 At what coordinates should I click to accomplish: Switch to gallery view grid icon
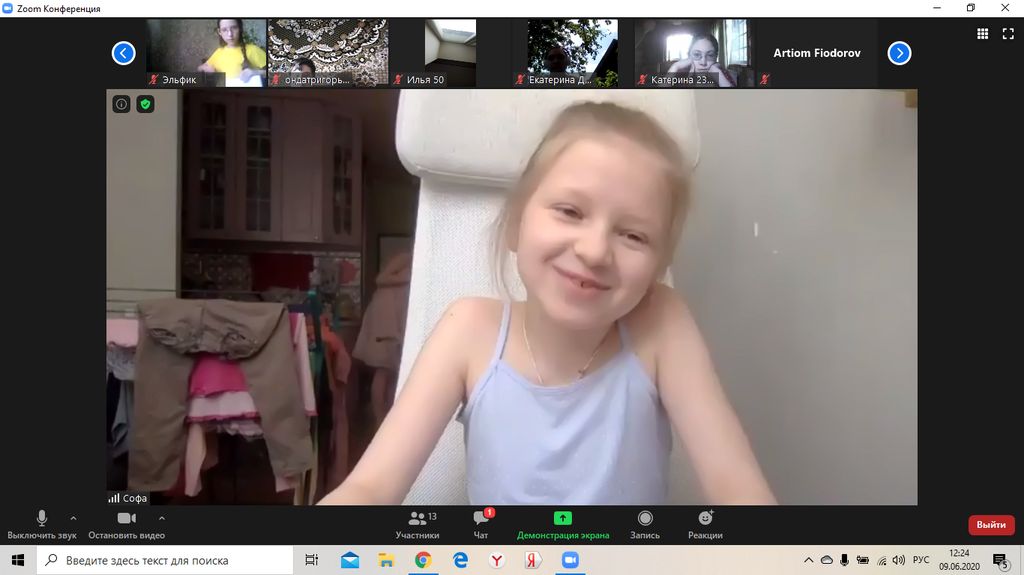click(x=982, y=33)
